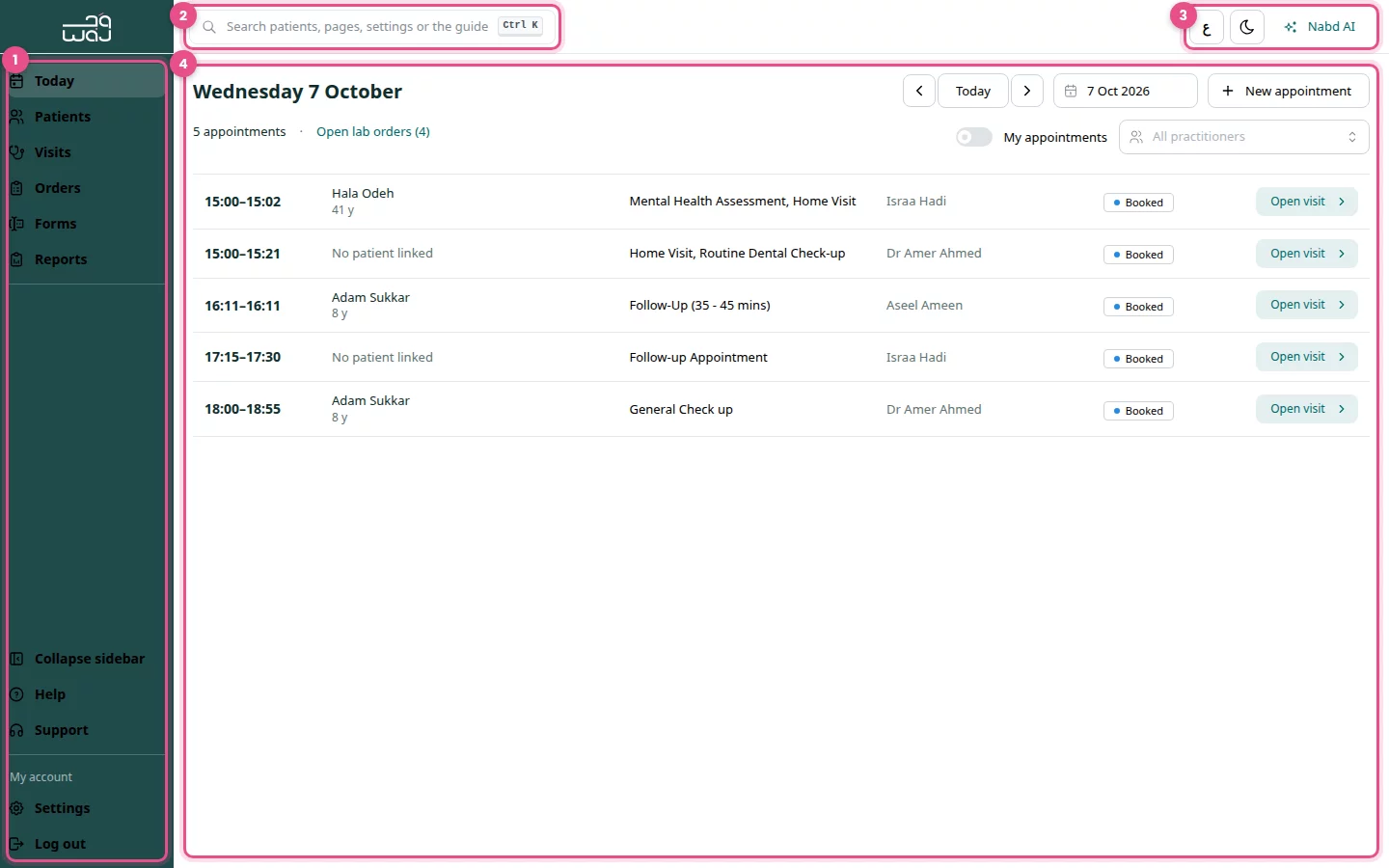Screen dimensions: 1389x868
Task: Open visit for the 18:00–18:55 appointment
Action: pyautogui.click(x=1307, y=409)
